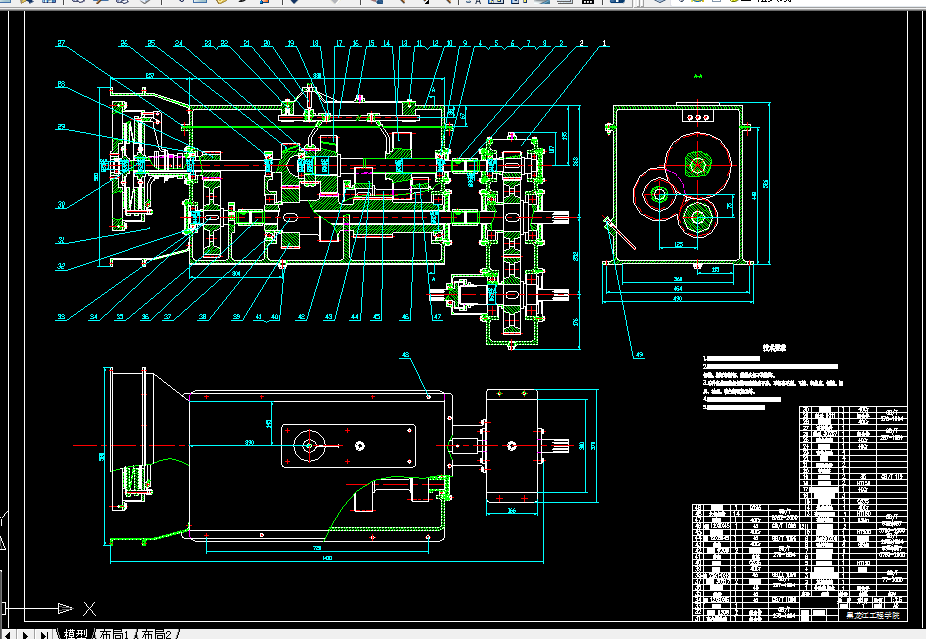Select the 黑龙江工程学院 title block text
Image resolution: width=926 pixels, height=639 pixels.
tap(872, 615)
